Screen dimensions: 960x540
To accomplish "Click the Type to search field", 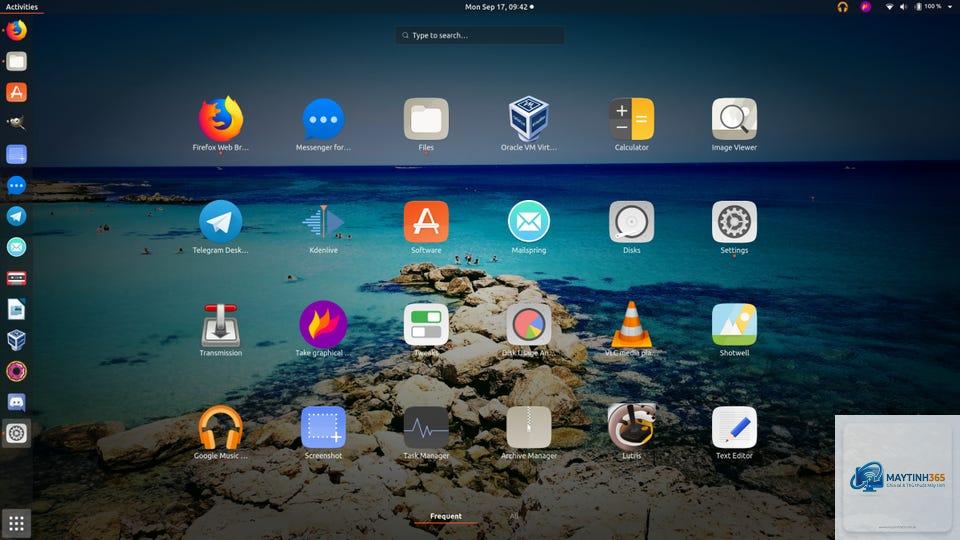I will (479, 35).
